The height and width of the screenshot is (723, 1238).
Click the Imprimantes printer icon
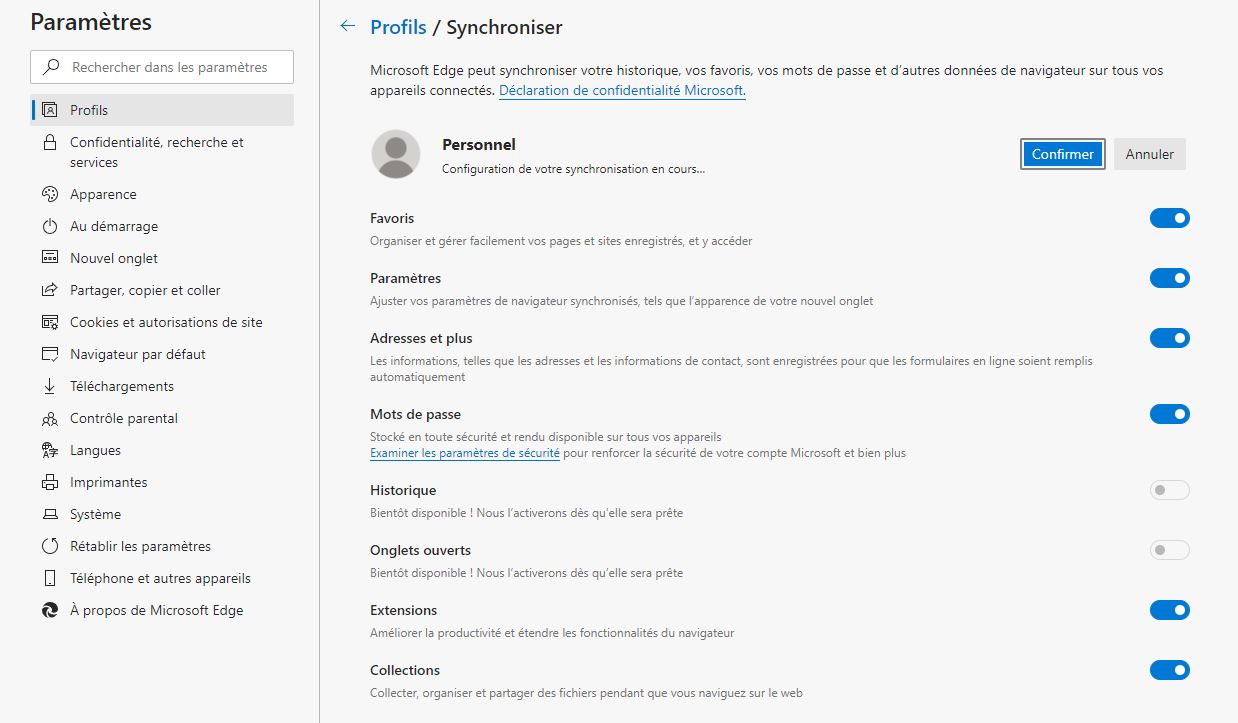click(x=50, y=482)
